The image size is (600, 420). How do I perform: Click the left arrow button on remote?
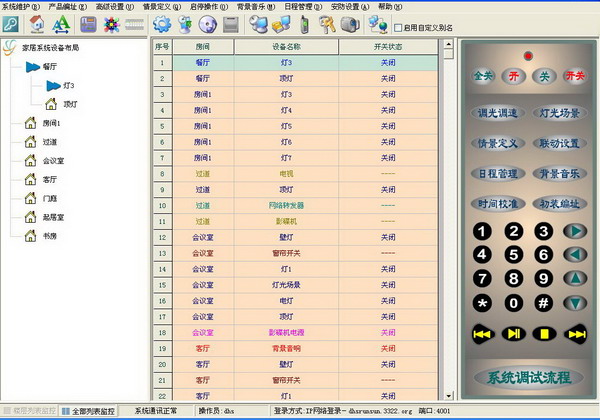pyautogui.click(x=575, y=255)
